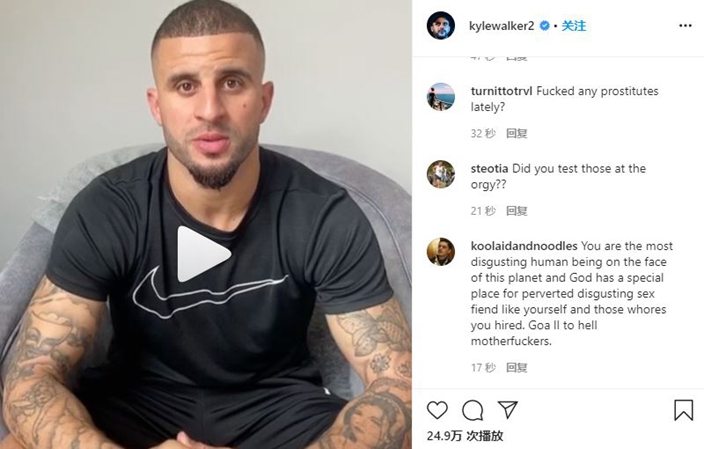The height and width of the screenshot is (449, 704).
Task: Like the post with heart icon
Action: click(x=437, y=410)
